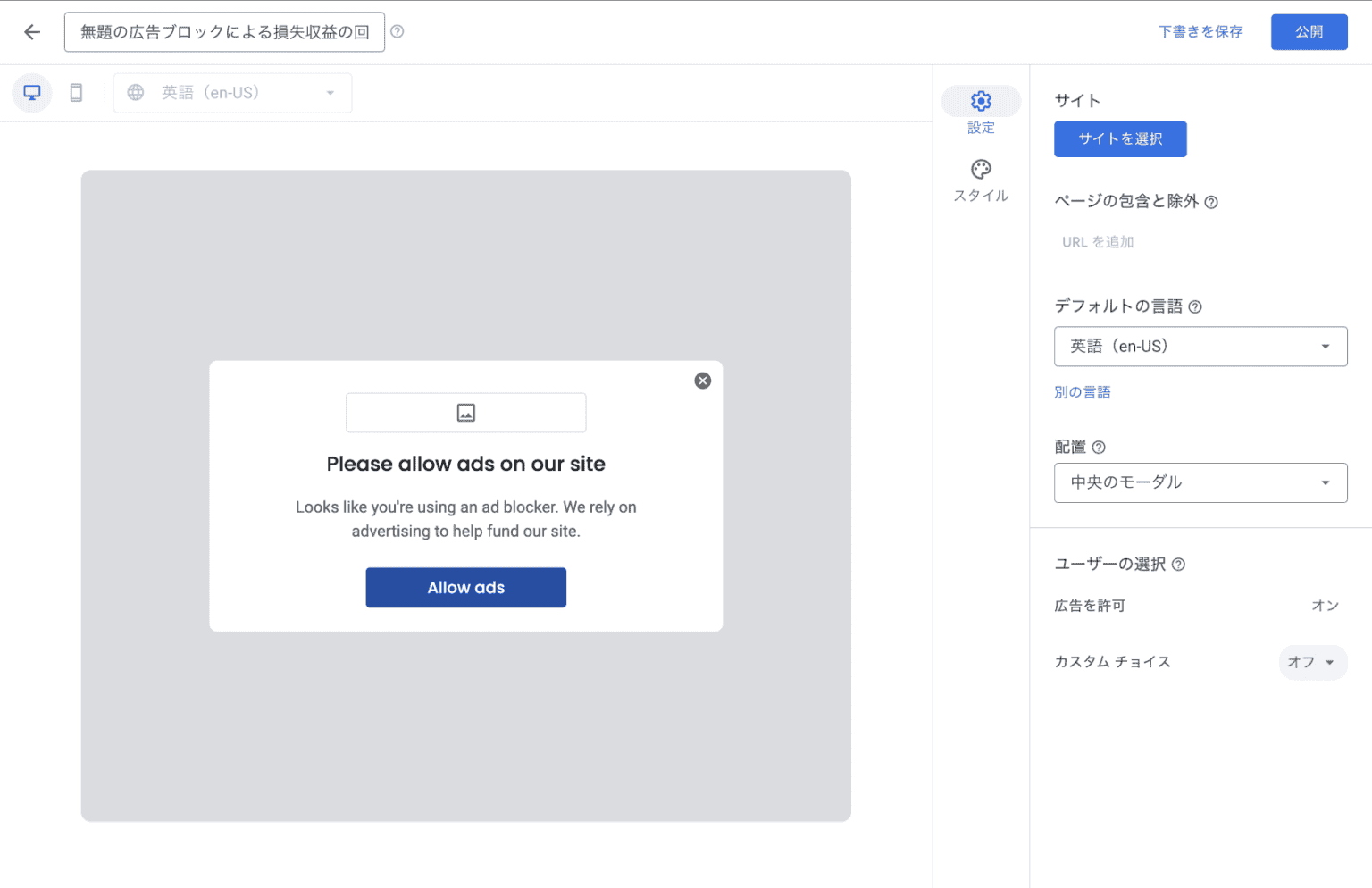This screenshot has height=888, width=1372.
Task: Click the 公開 button
Action: click(x=1309, y=32)
